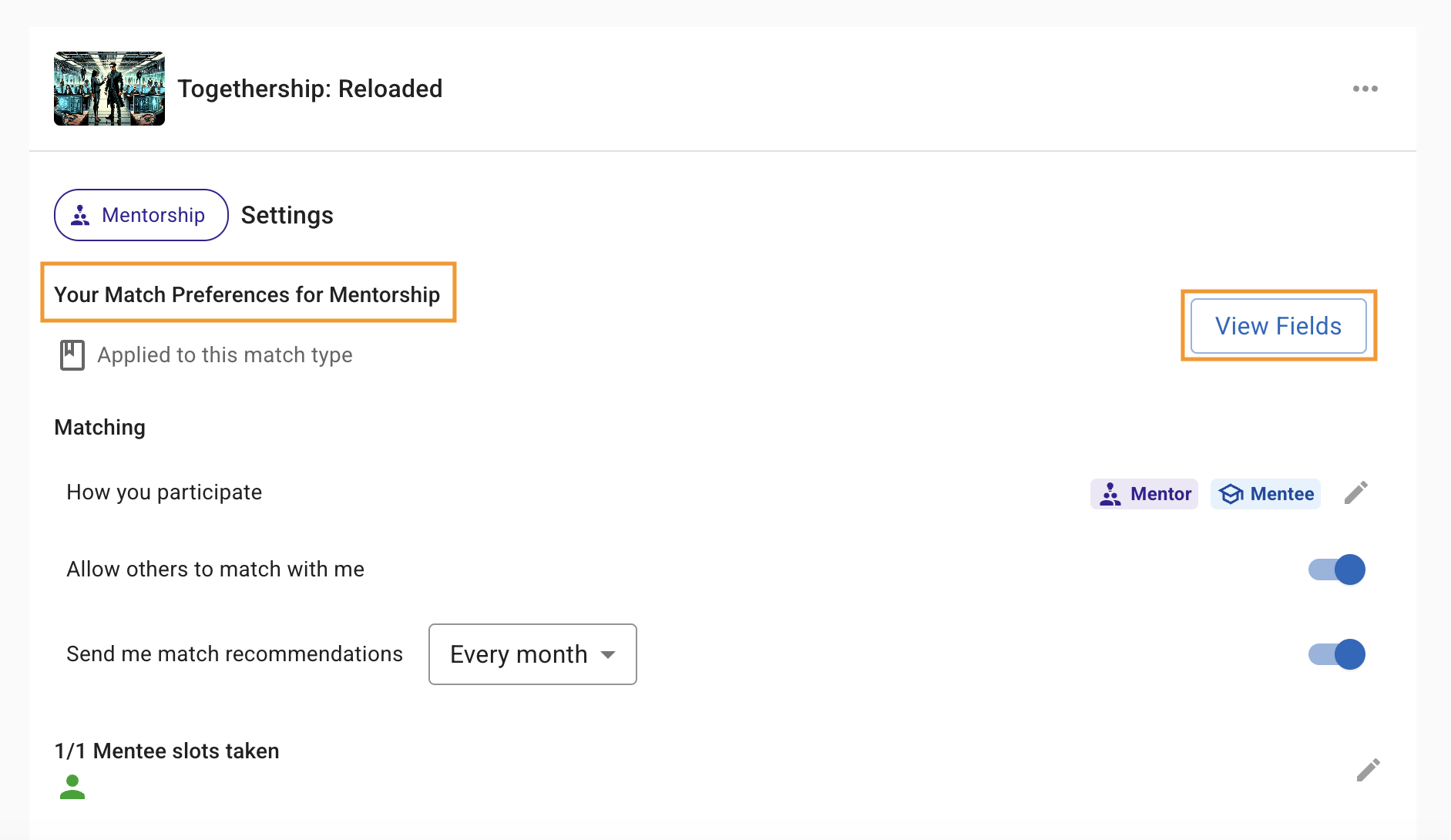Click Your Match Preferences for Mentorship heading
The image size is (1451, 840).
coord(247,294)
